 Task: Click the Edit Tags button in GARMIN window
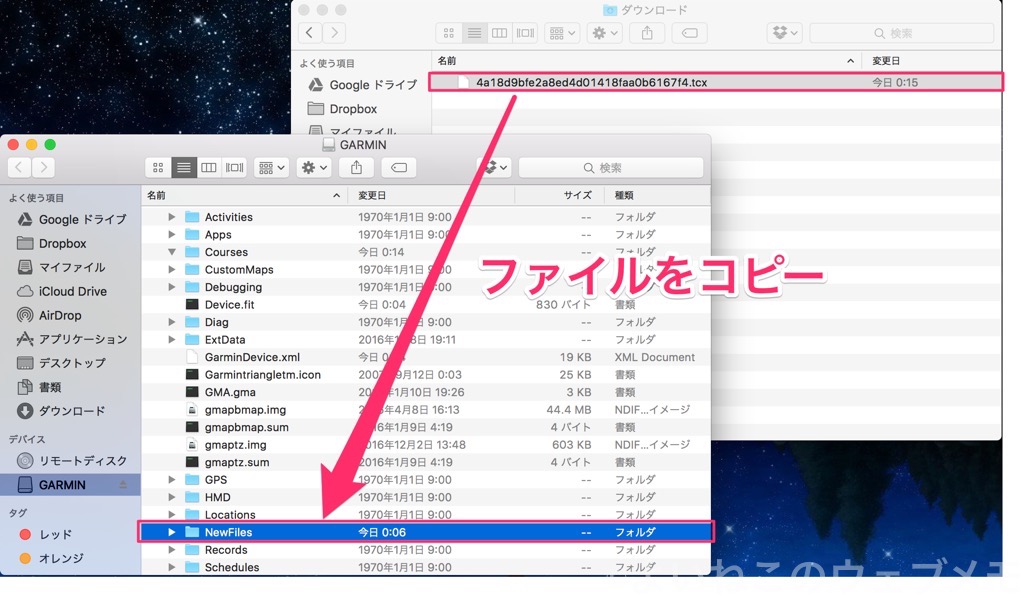[399, 168]
